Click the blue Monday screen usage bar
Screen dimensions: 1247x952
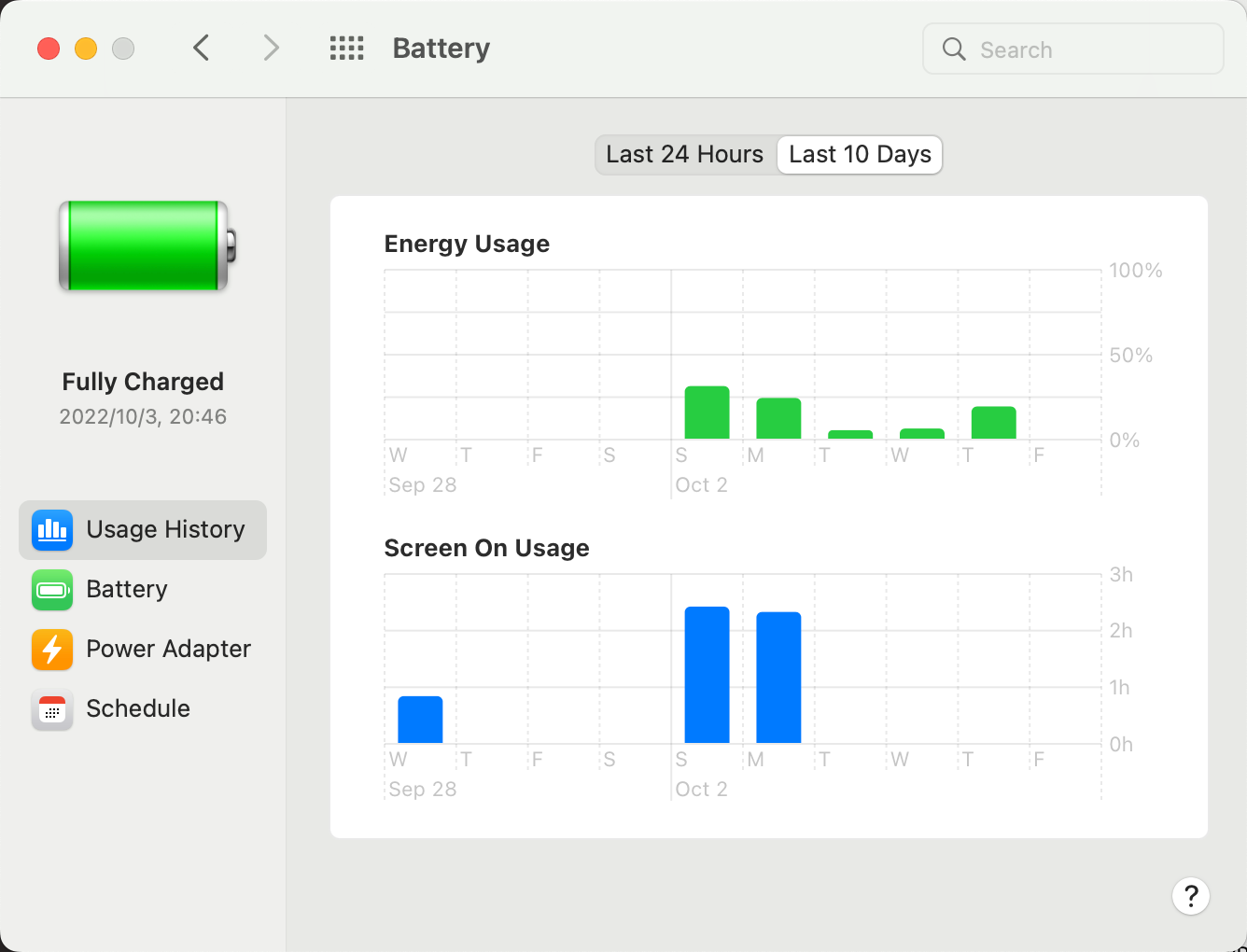[778, 678]
